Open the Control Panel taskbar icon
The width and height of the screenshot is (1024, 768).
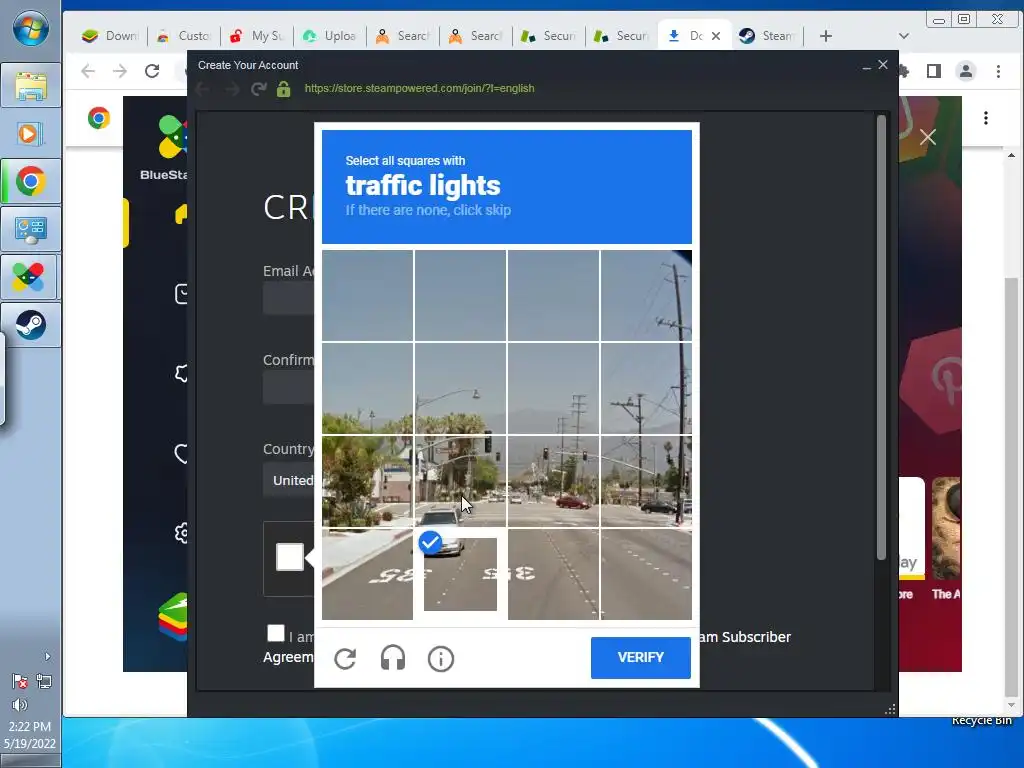tap(31, 229)
